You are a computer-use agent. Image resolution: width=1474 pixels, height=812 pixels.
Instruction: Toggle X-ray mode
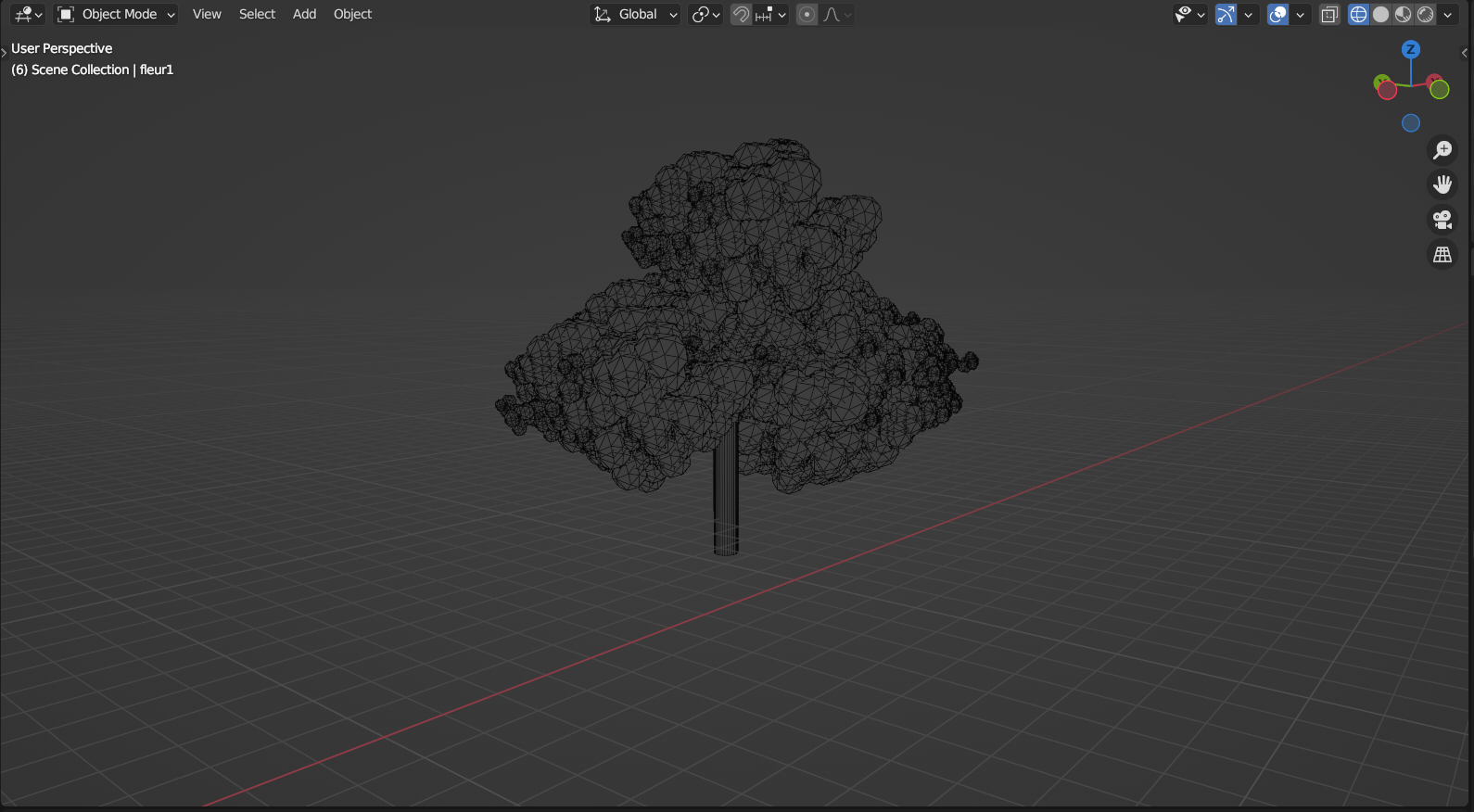[1329, 14]
